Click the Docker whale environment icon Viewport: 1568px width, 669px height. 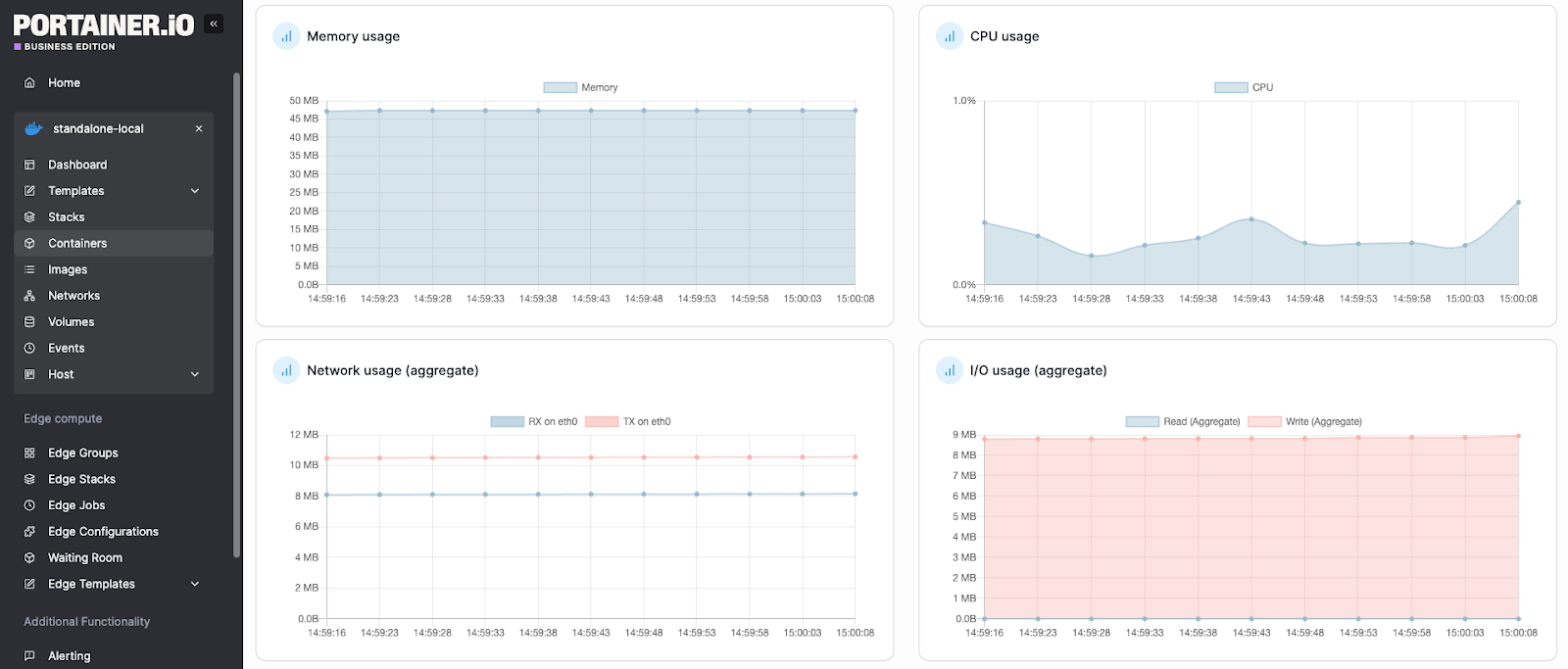coord(33,128)
